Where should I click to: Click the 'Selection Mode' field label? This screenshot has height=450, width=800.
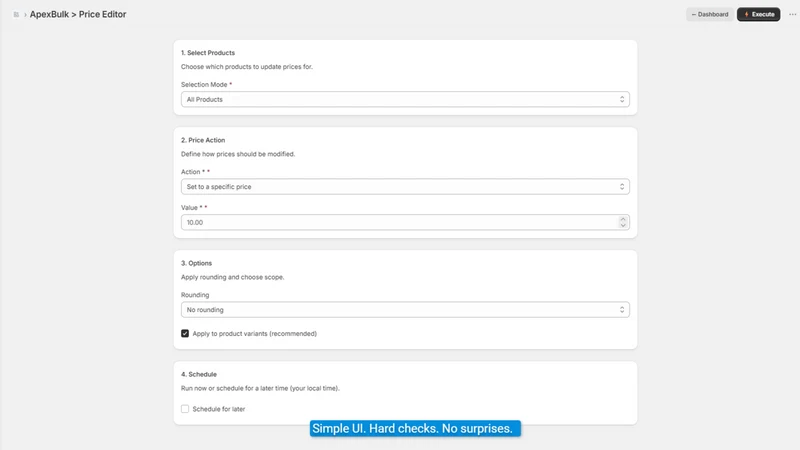(204, 85)
